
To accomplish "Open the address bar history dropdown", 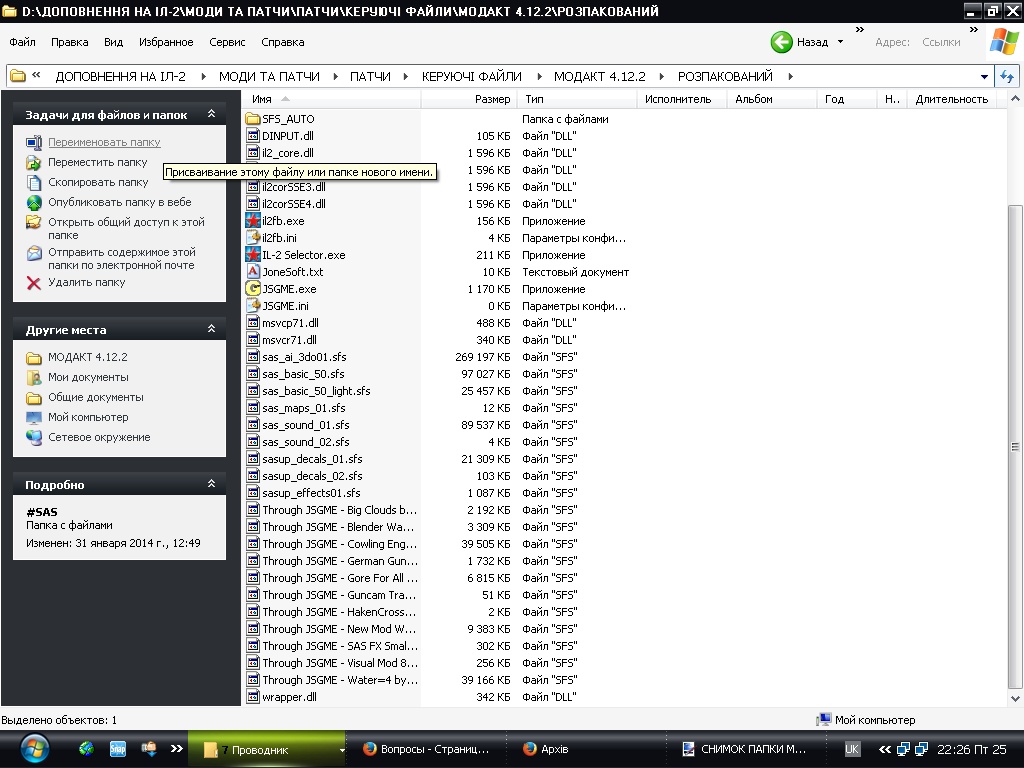I will pyautogui.click(x=984, y=76).
